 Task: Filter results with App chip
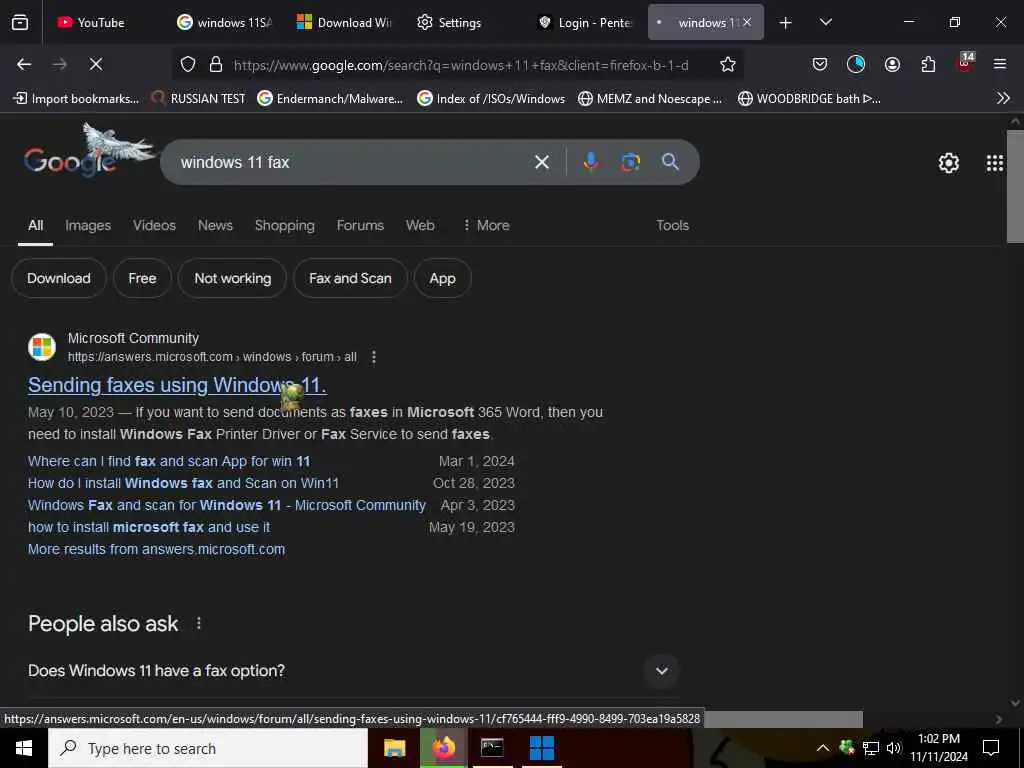[x=442, y=278]
